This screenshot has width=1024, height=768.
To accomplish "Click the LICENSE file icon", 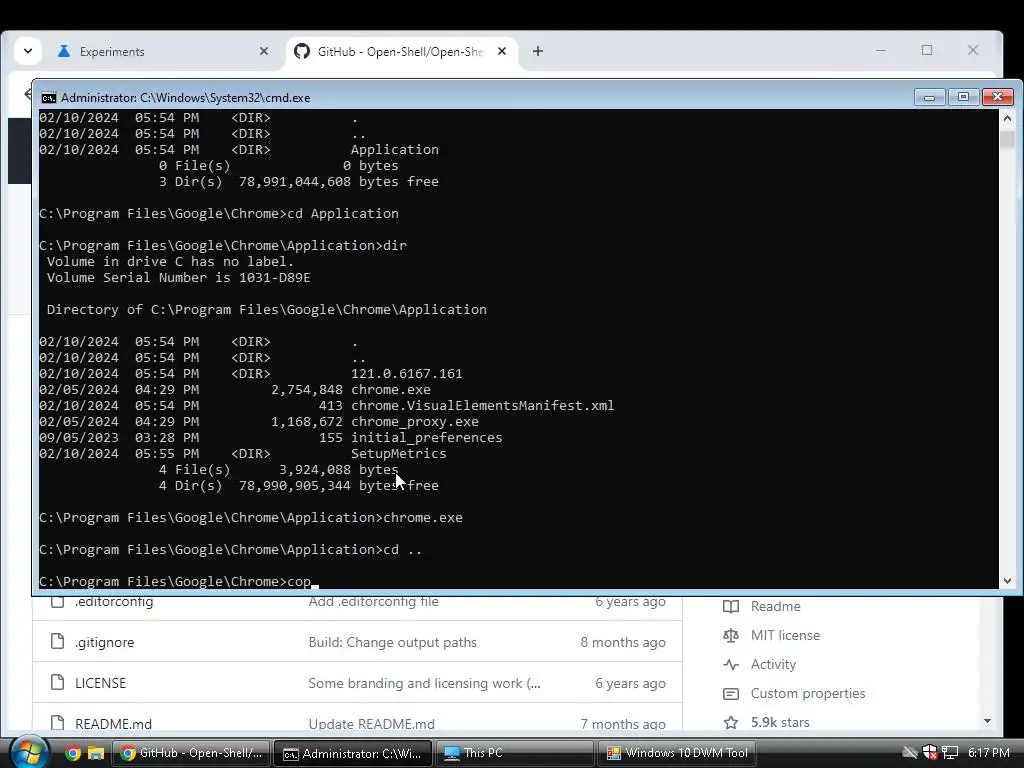I will coord(57,682).
